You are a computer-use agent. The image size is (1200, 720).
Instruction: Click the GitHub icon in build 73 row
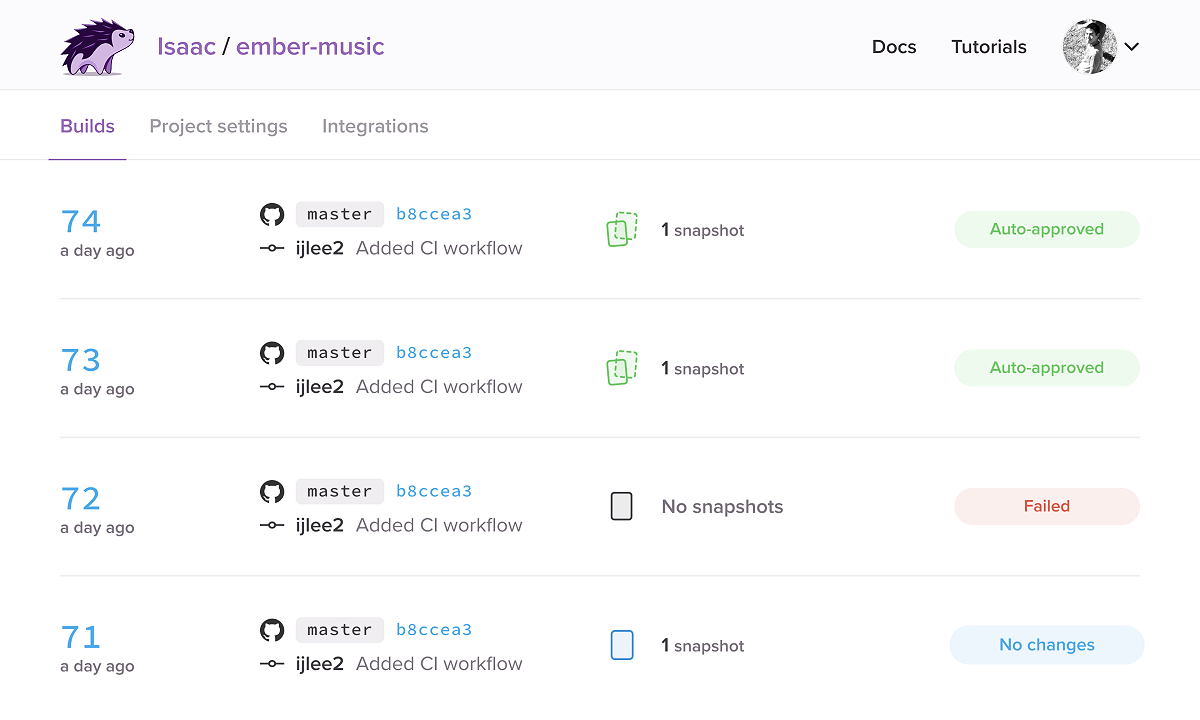point(272,353)
